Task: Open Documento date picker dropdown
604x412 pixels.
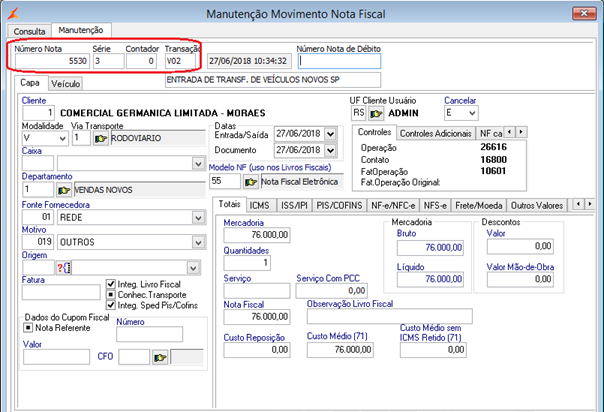Action: (x=331, y=150)
